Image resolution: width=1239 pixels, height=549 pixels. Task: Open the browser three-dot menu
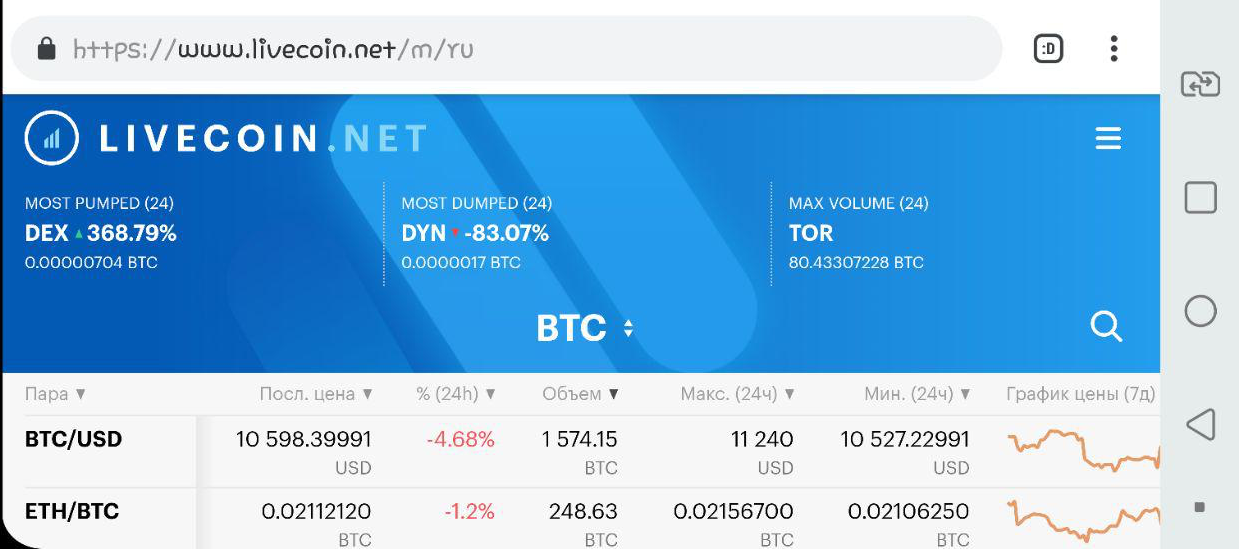1114,48
